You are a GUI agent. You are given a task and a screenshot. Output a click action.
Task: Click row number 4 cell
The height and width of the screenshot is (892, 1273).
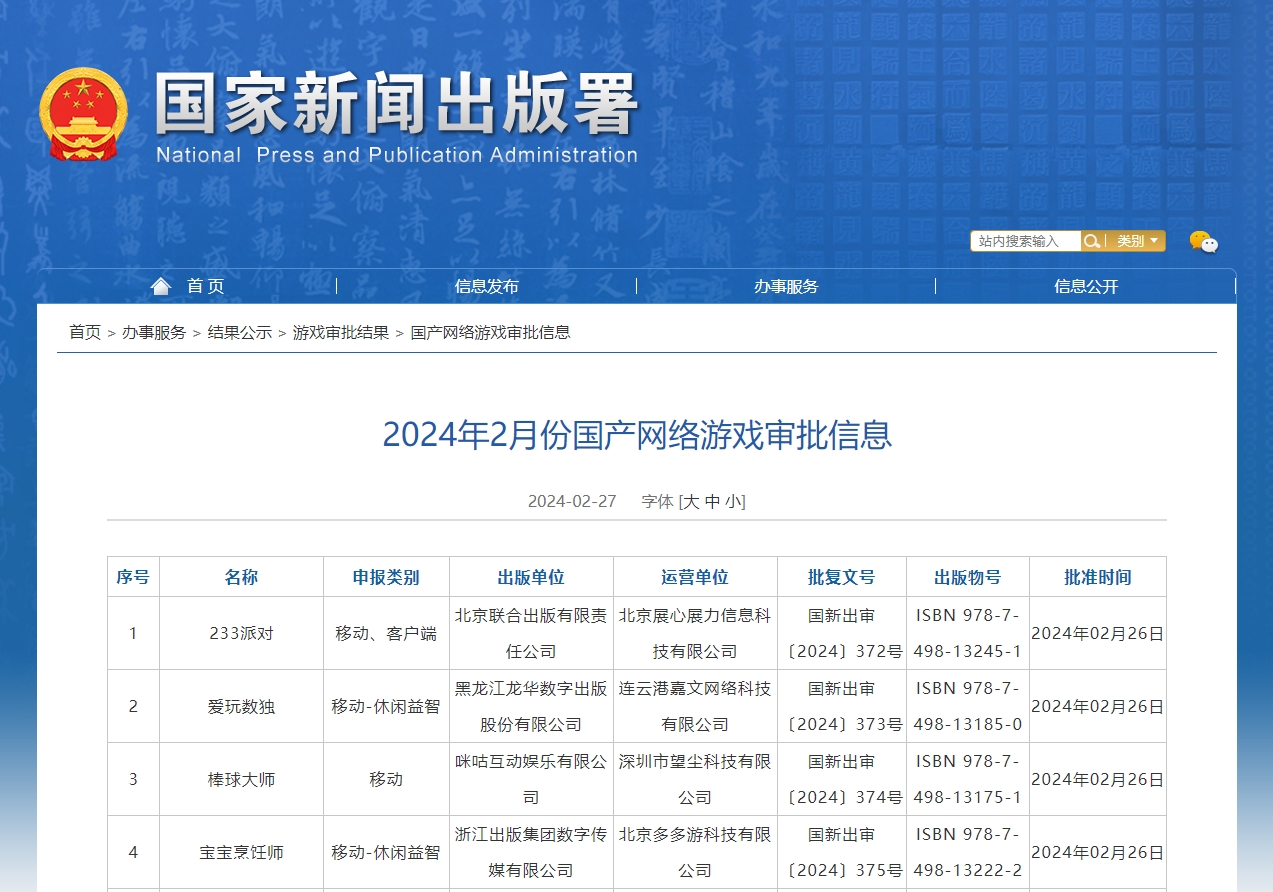pos(133,853)
